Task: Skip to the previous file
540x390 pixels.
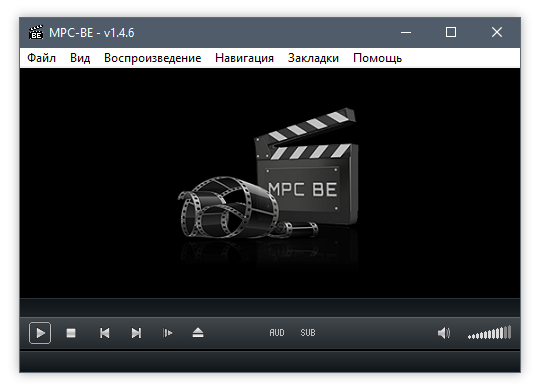Action: click(104, 333)
